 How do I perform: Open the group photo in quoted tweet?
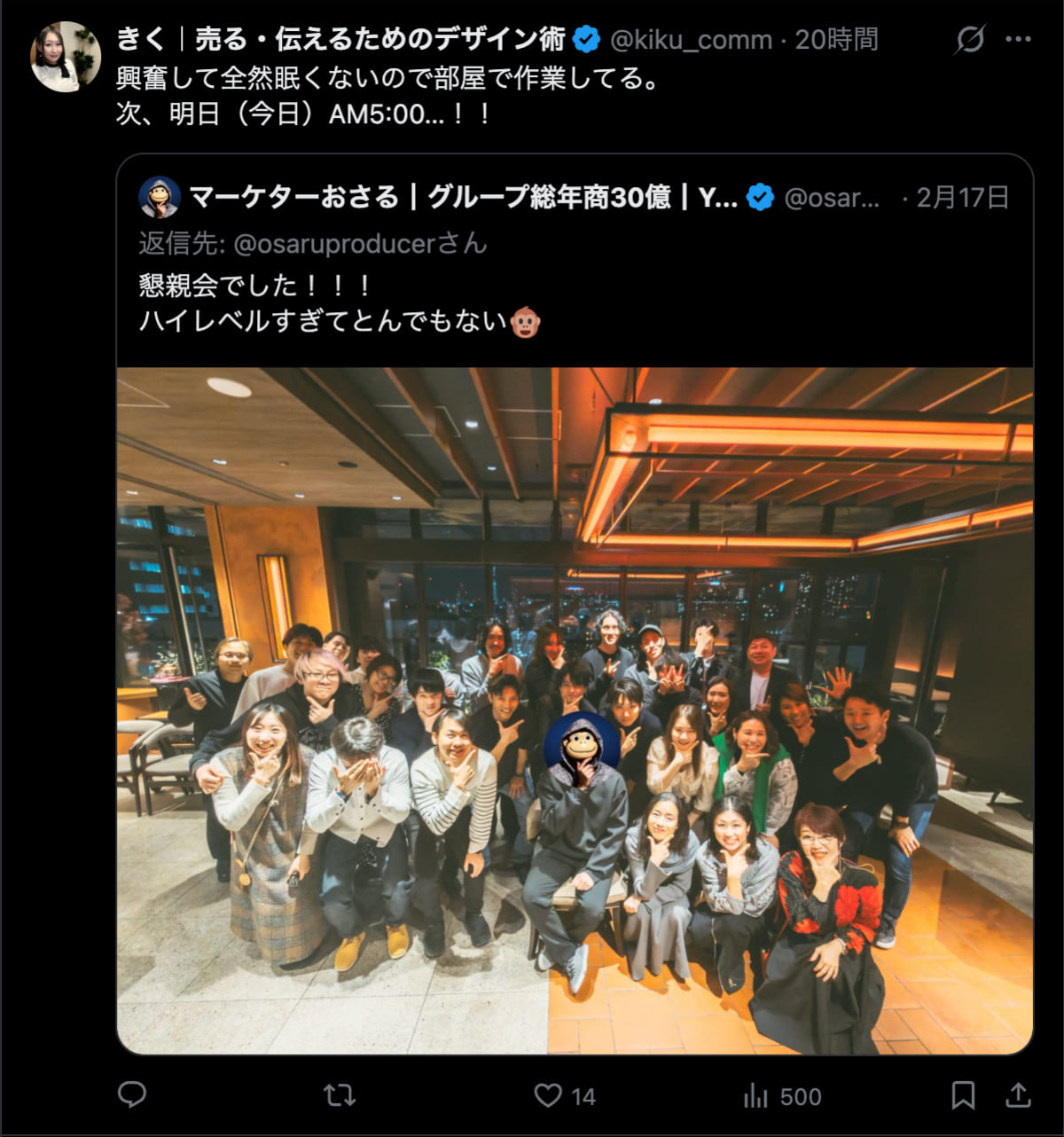click(575, 710)
